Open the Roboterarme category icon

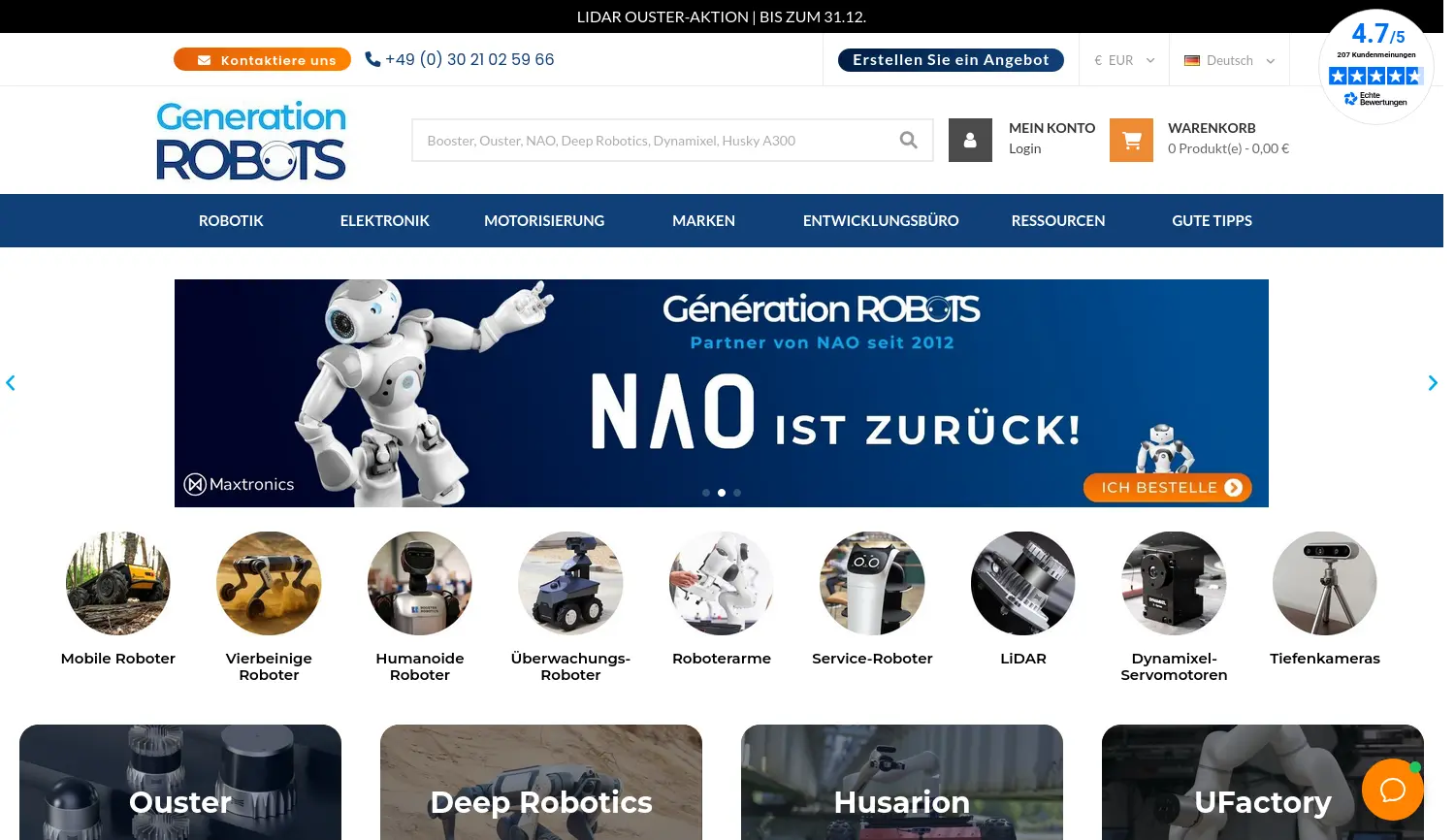tap(721, 583)
